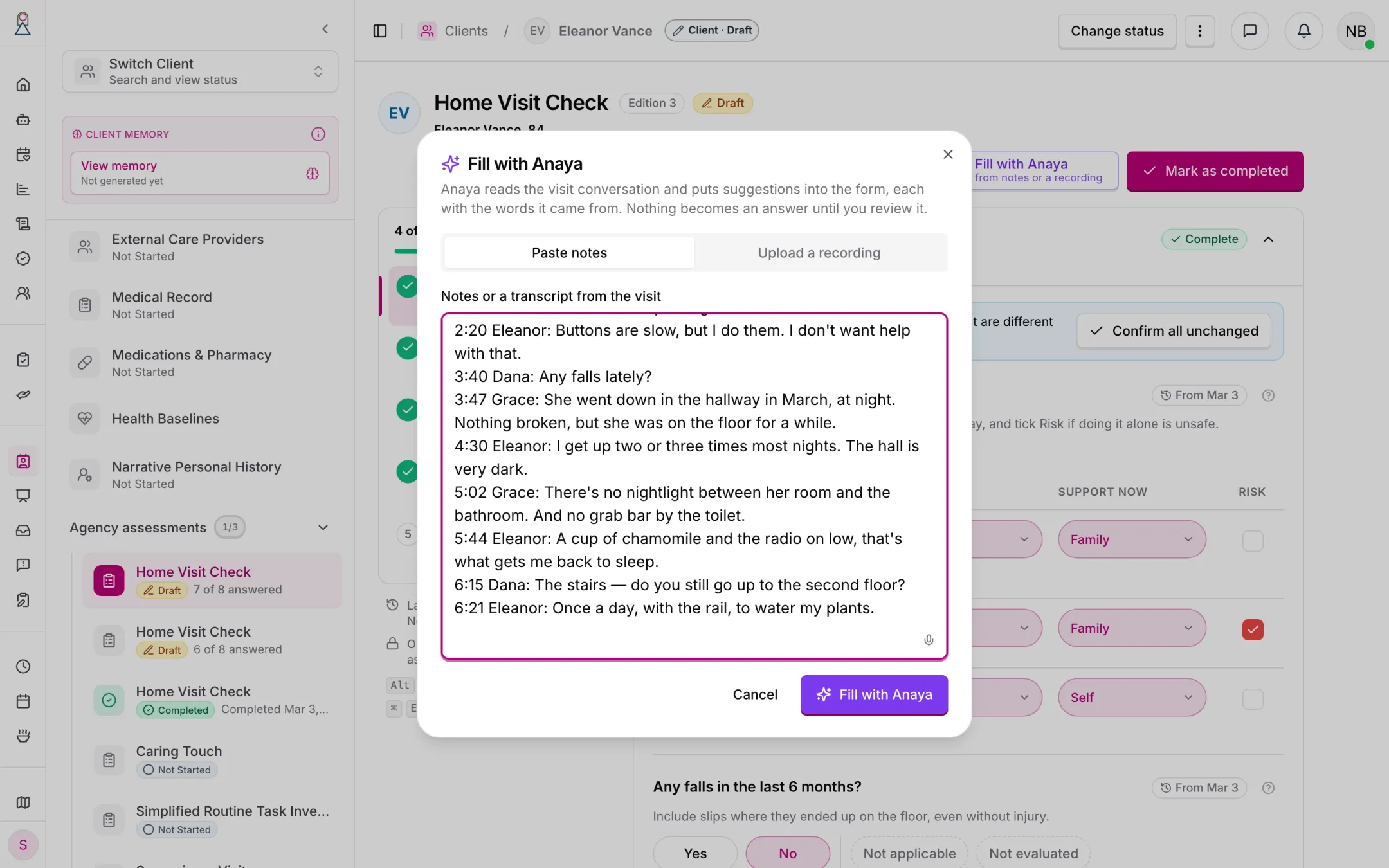The width and height of the screenshot is (1389, 868).
Task: Select Yes for falls in last 6 months
Action: pos(695,853)
